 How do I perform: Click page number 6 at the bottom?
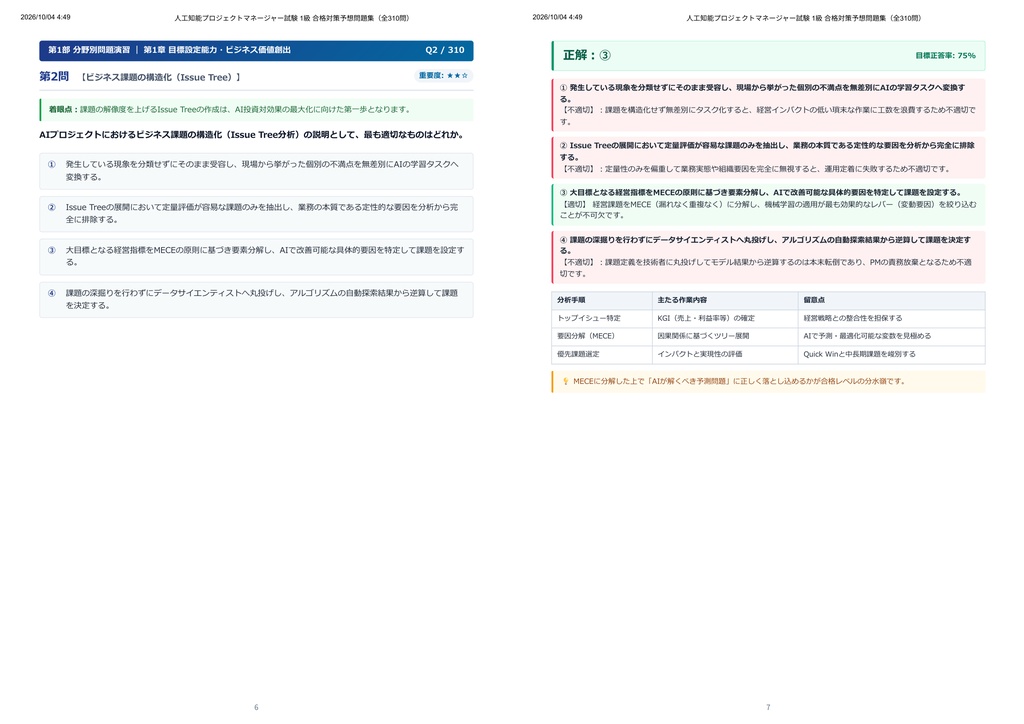pyautogui.click(x=256, y=707)
